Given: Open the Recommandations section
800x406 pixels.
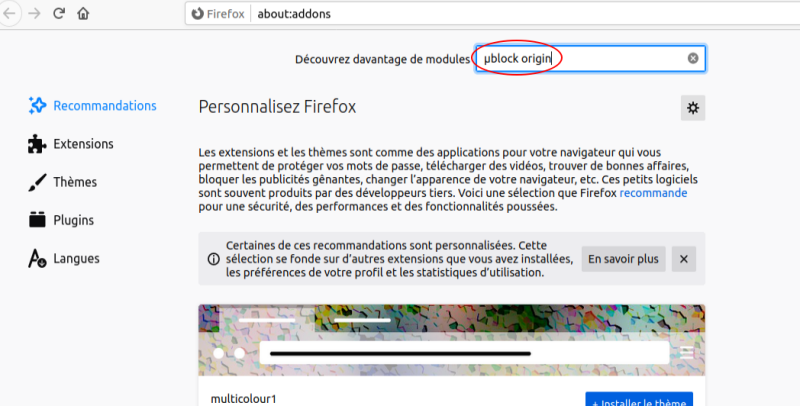Looking at the screenshot, I should 92,106.
